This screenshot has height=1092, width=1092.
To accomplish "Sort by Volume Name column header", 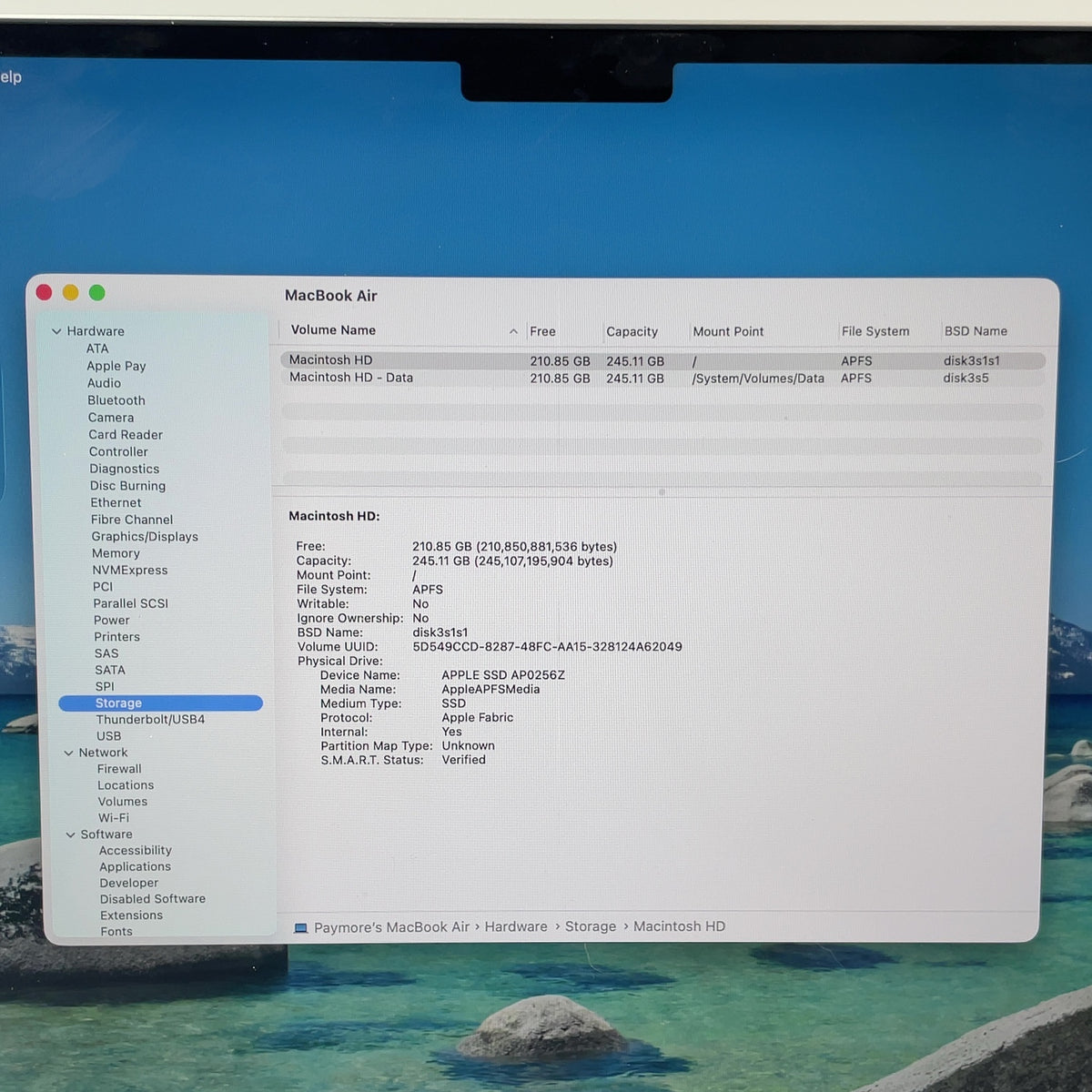I will [x=333, y=330].
